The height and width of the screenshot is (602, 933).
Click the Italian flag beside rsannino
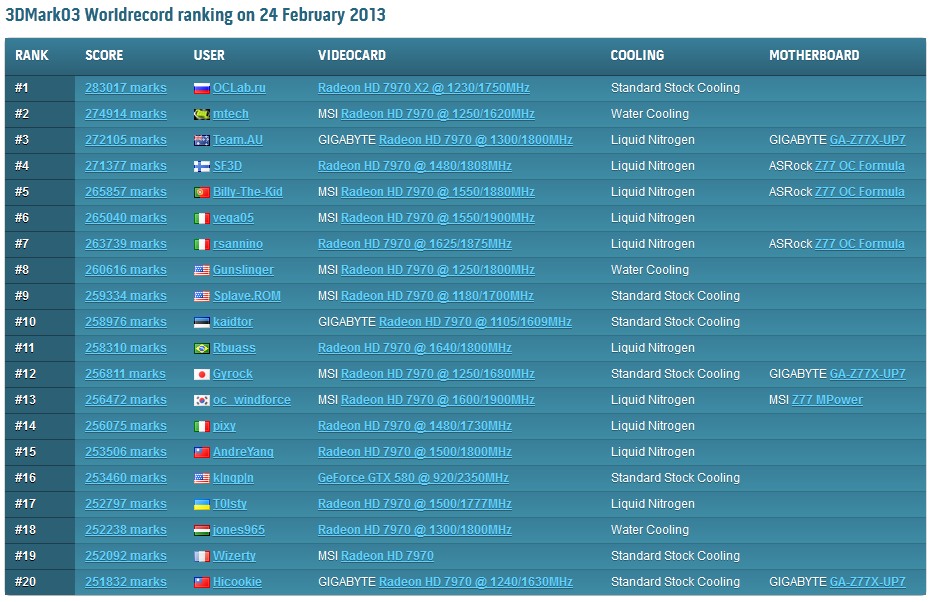pyautogui.click(x=202, y=244)
